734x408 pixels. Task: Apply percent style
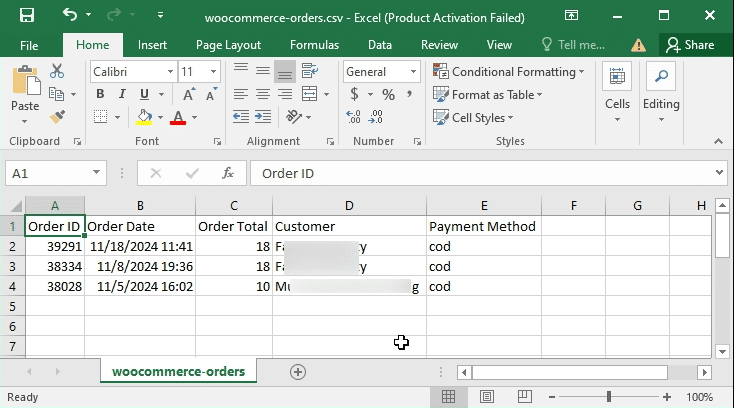point(388,95)
